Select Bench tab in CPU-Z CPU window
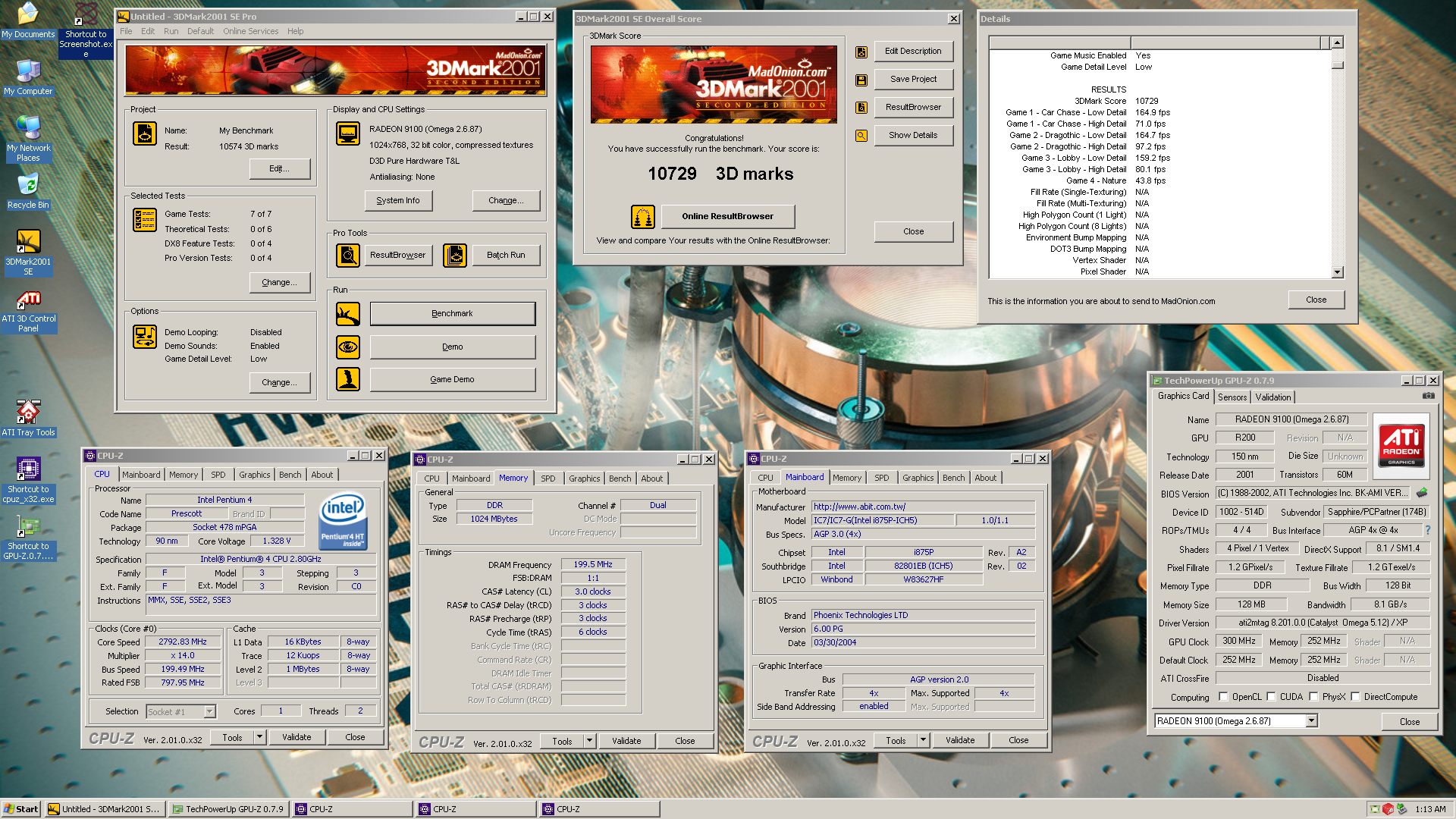 pos(290,475)
